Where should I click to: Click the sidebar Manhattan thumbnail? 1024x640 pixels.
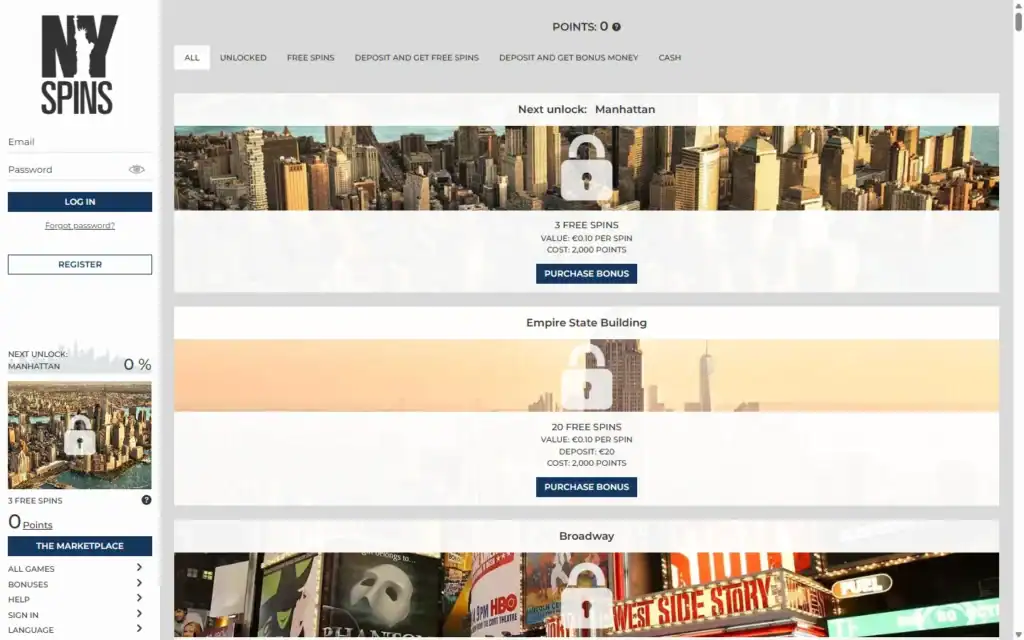pos(80,435)
